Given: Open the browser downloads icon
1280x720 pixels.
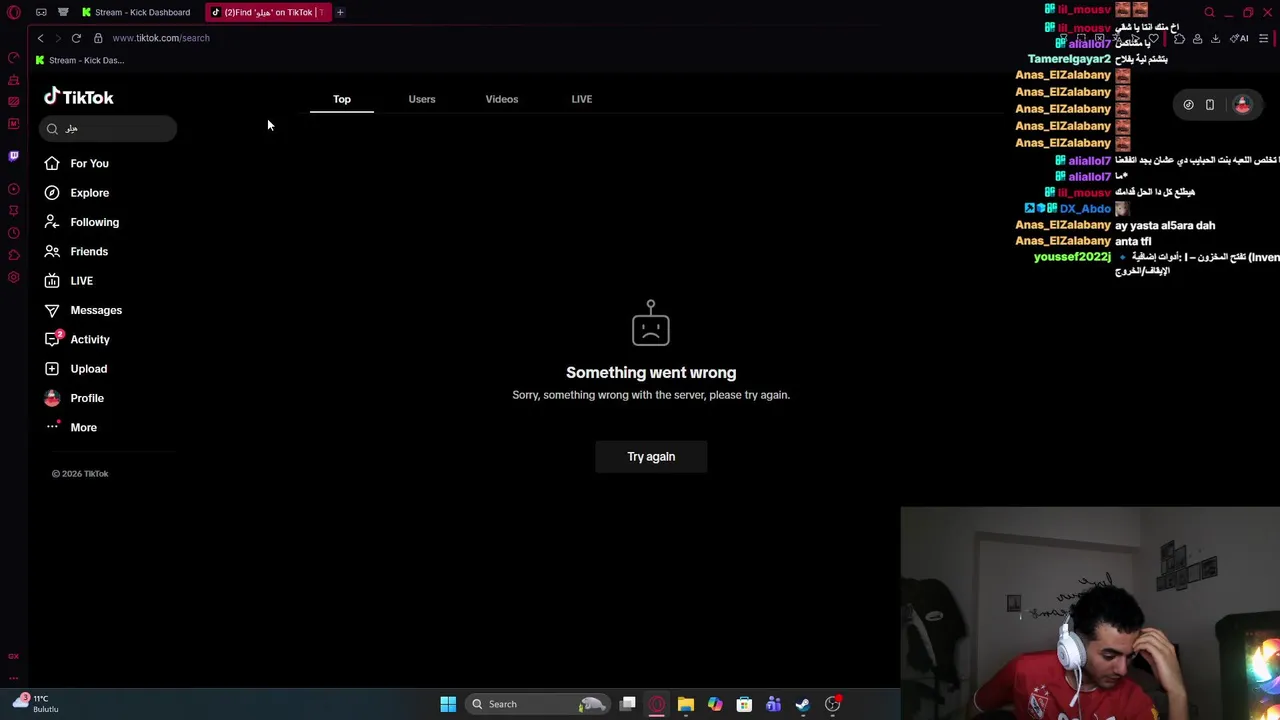Looking at the screenshot, I should pyautogui.click(x=1215, y=38).
